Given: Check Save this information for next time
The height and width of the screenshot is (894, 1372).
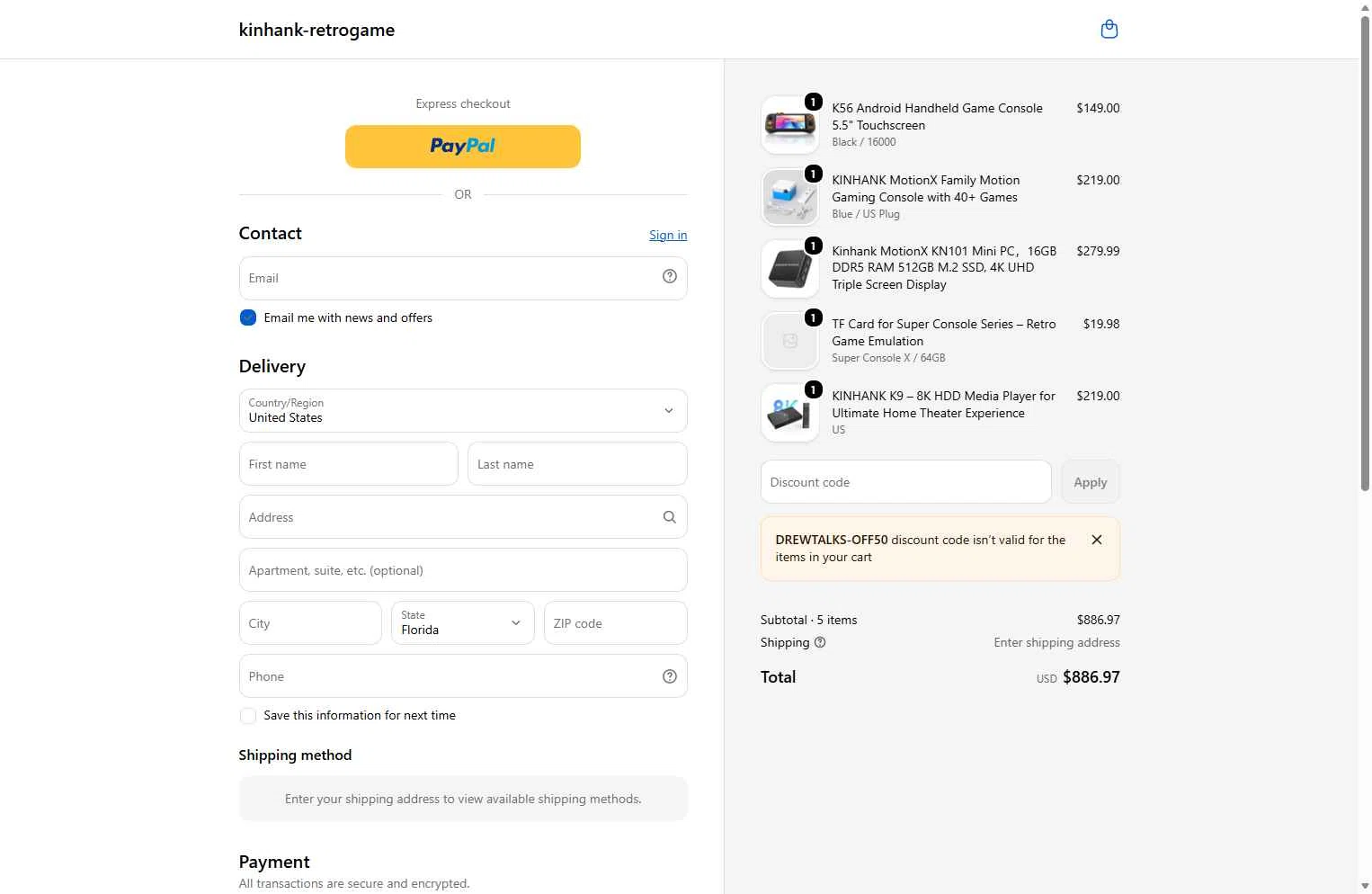Looking at the screenshot, I should (248, 716).
